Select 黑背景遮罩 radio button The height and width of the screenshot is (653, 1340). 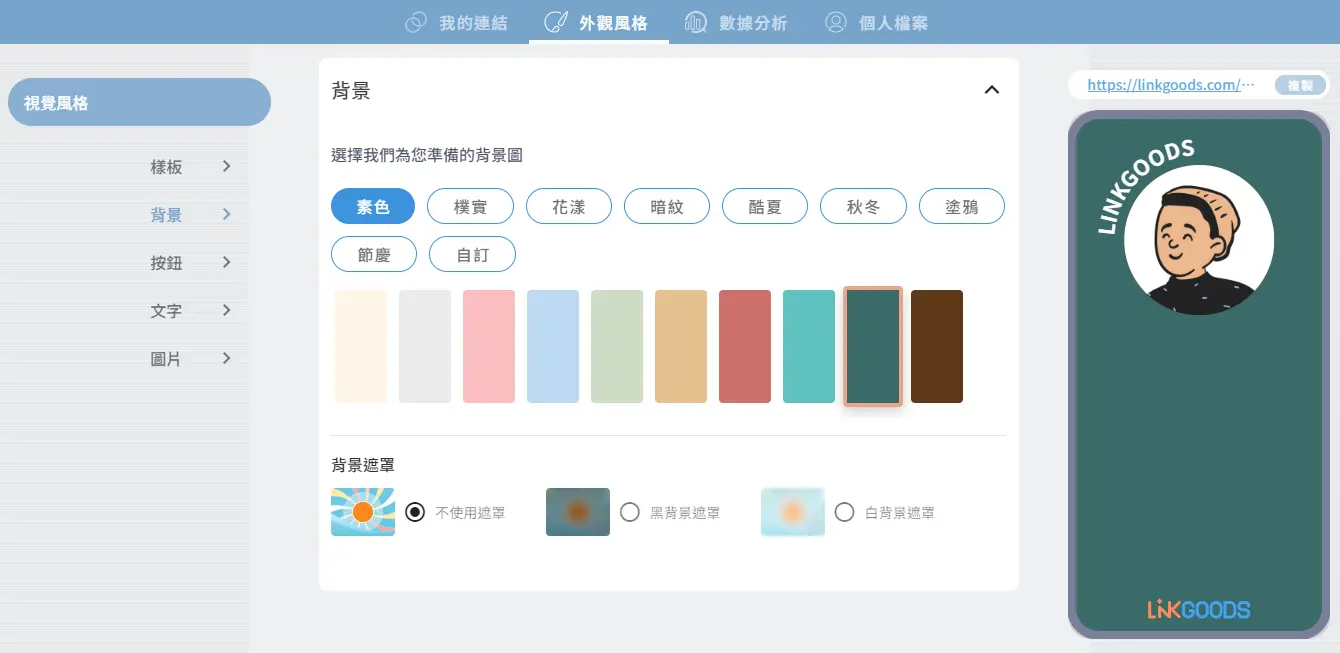(630, 512)
